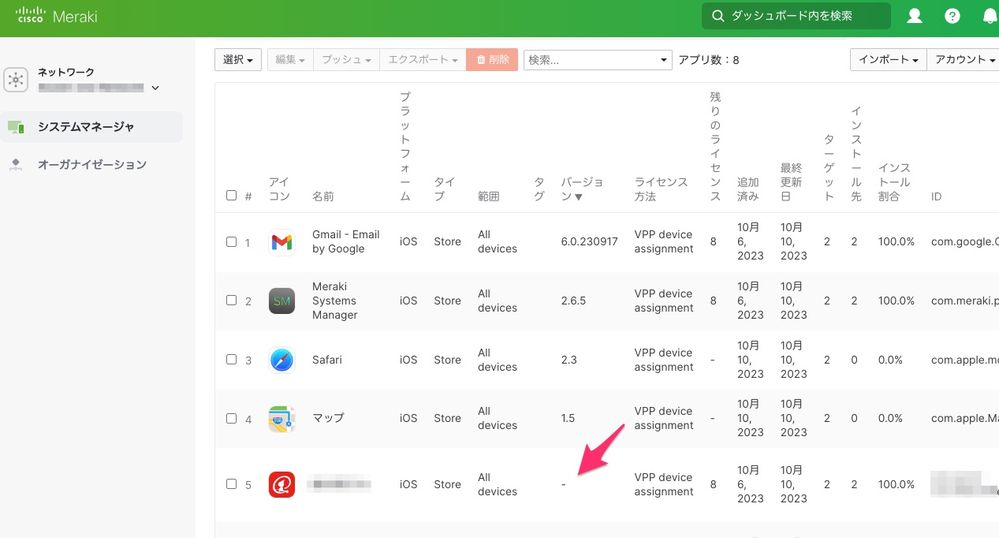Sort by the ID column header
Viewport: 999px width, 538px height.
936,196
